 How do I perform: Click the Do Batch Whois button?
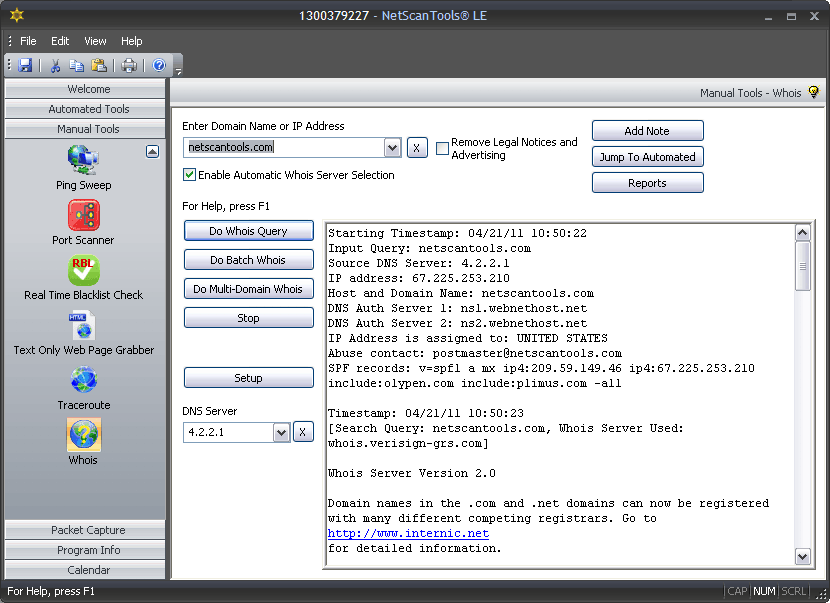click(x=248, y=260)
